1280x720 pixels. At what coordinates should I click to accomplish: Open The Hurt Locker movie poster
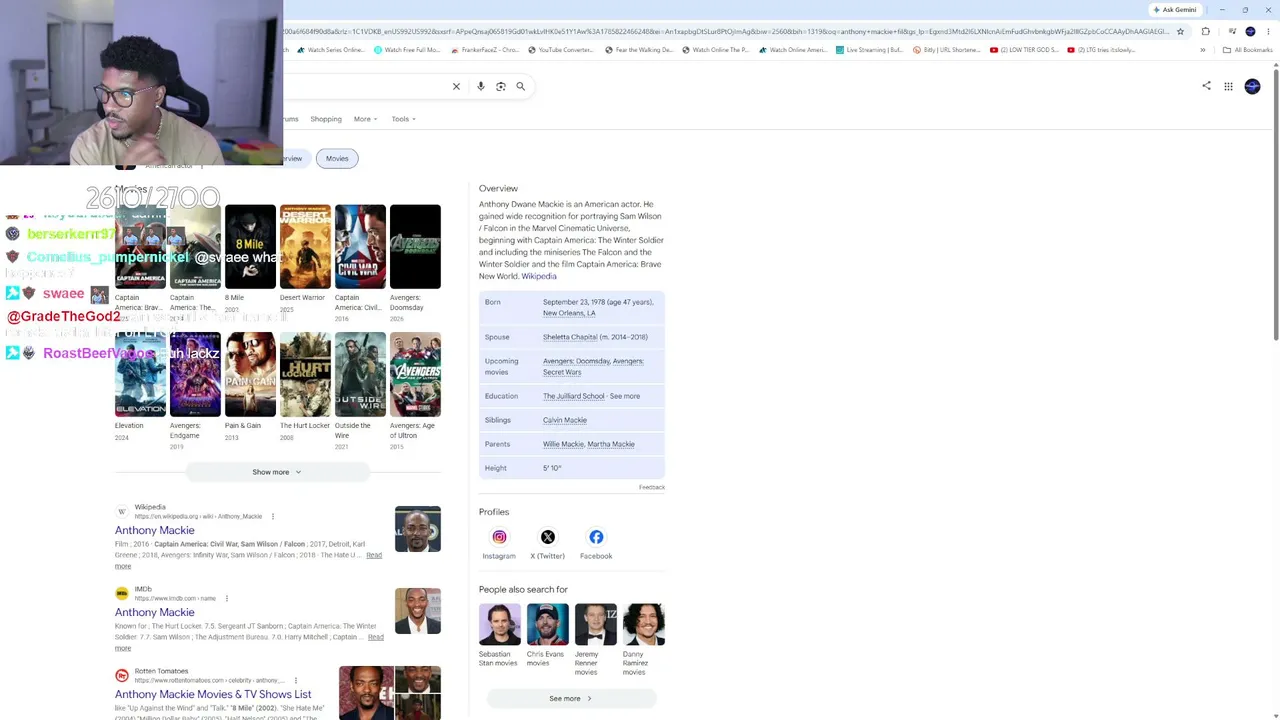pyautogui.click(x=305, y=374)
